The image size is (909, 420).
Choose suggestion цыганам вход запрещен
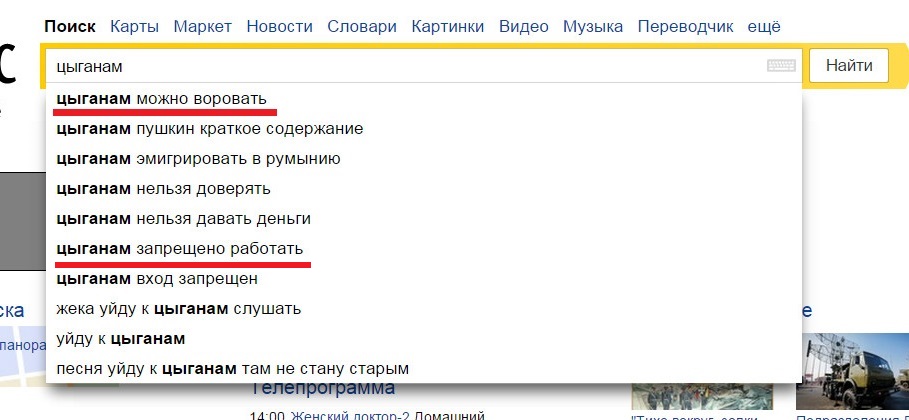click(x=424, y=279)
